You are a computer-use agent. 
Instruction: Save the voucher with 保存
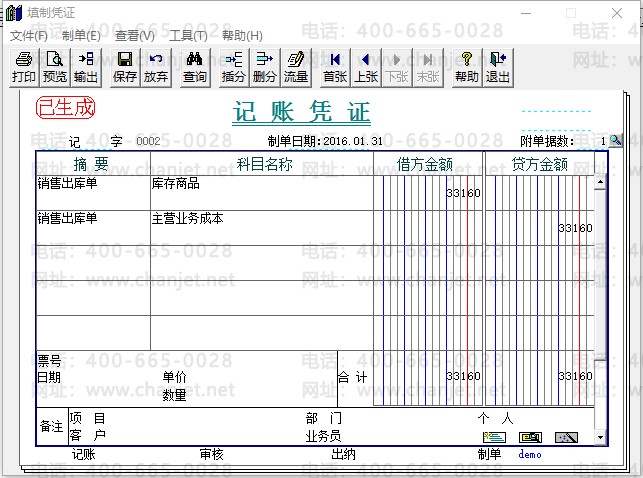pos(125,67)
